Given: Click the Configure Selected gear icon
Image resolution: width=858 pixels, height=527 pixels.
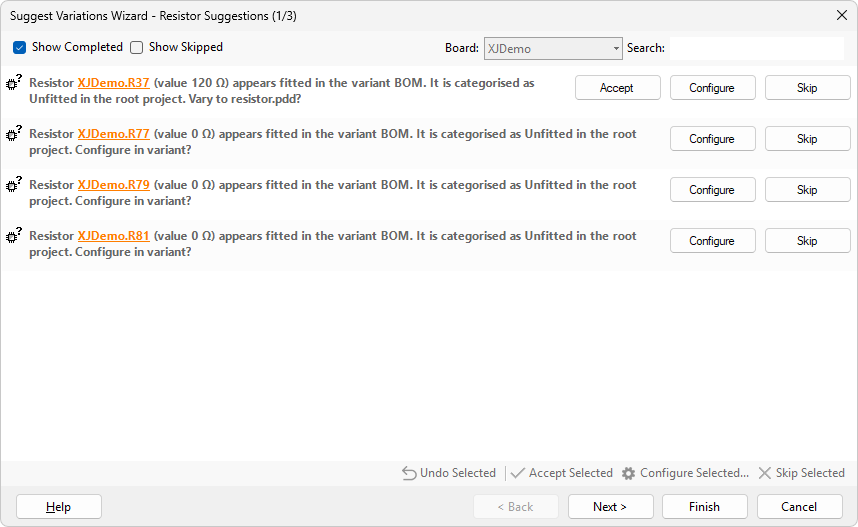Looking at the screenshot, I should (x=628, y=473).
